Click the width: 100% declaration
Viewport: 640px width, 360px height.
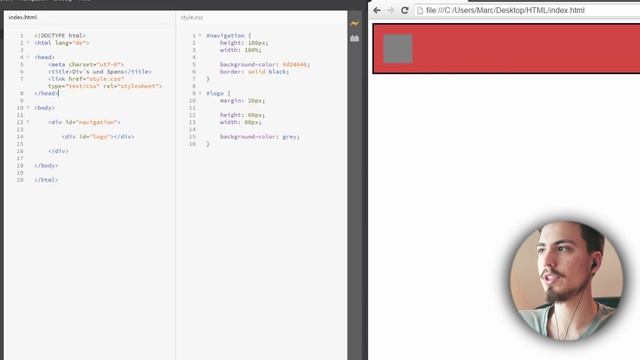tap(240, 50)
